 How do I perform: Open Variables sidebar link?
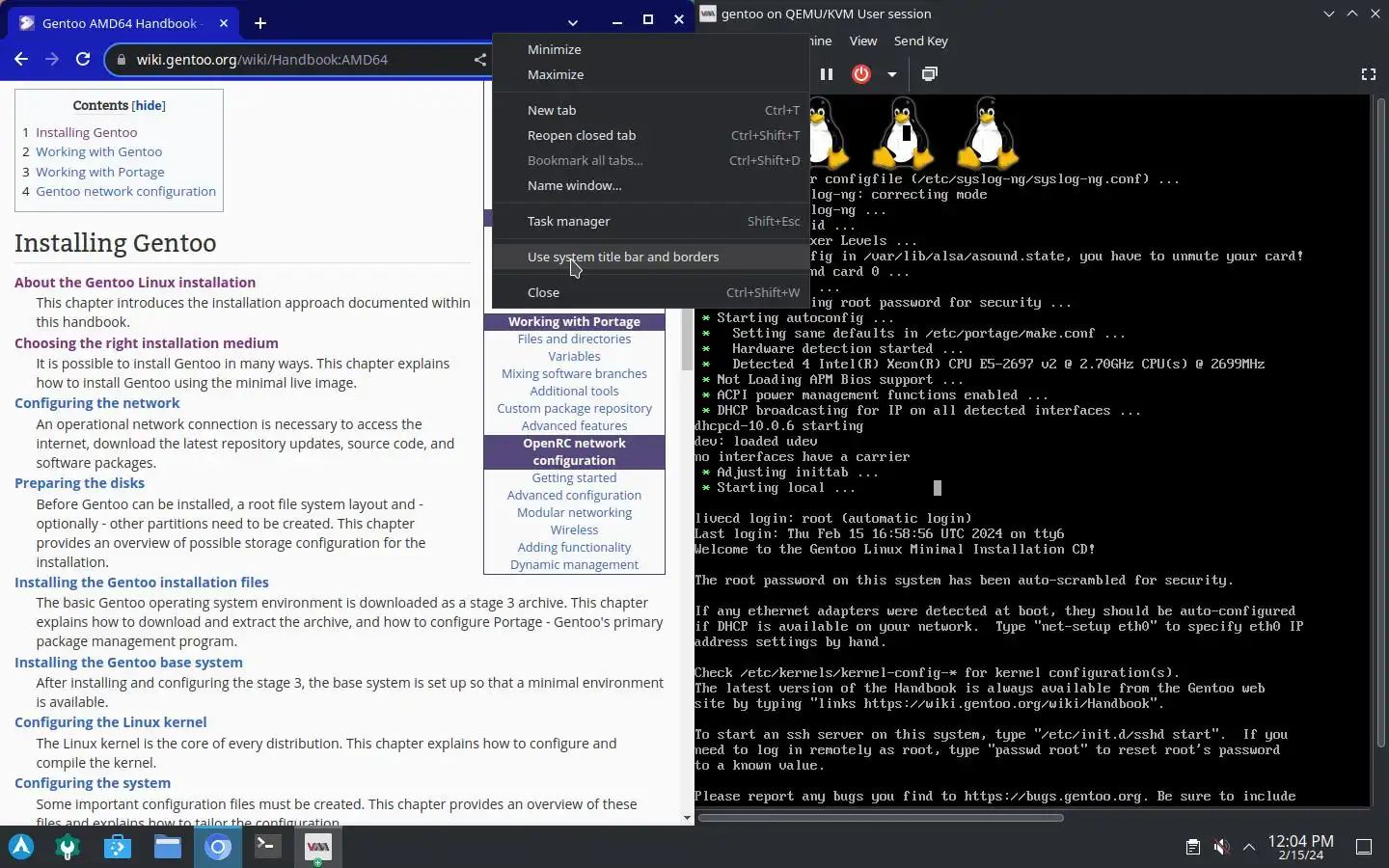[x=574, y=356]
